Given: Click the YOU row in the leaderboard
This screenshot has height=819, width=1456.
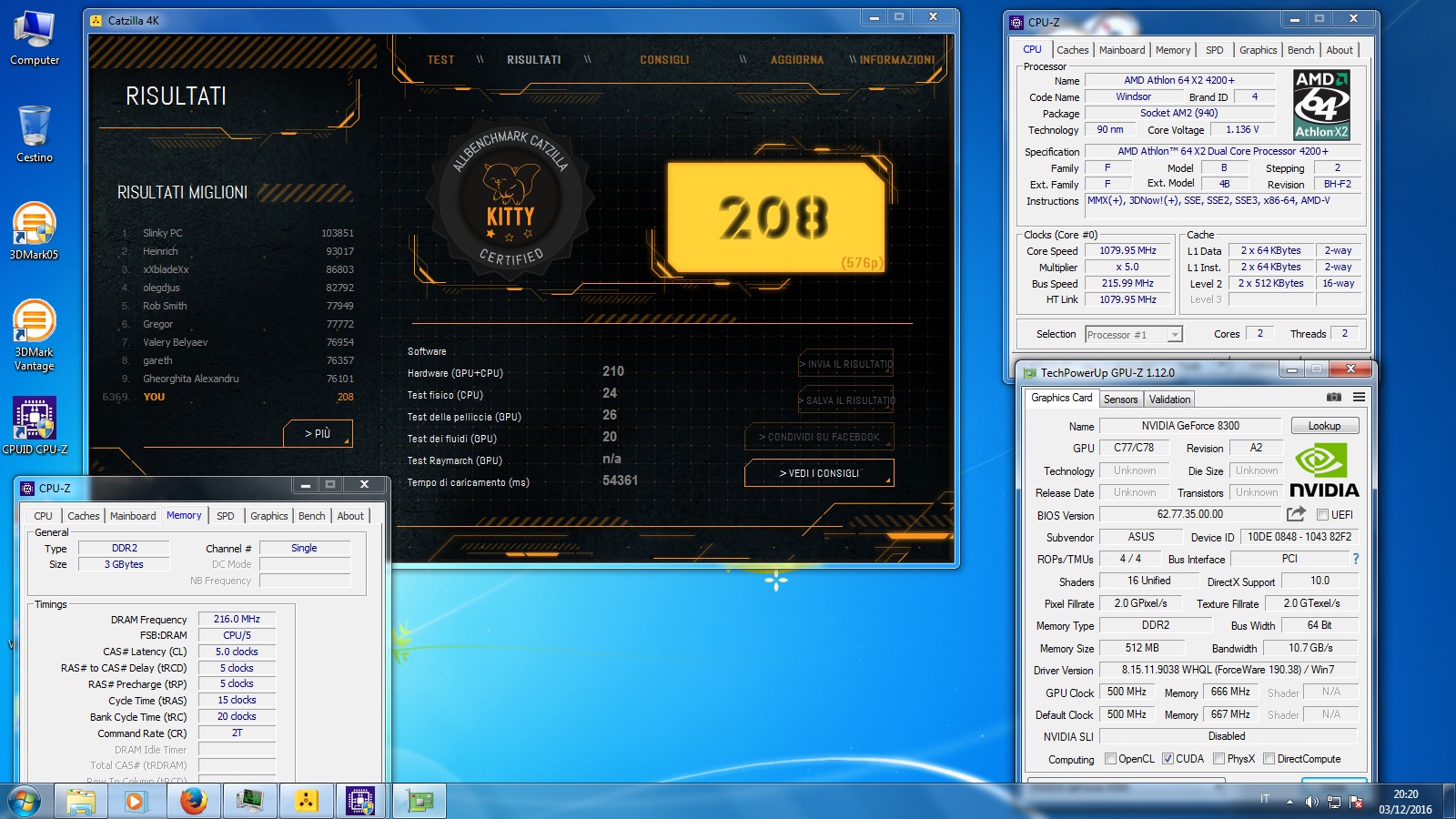Looking at the screenshot, I should coord(228,397).
